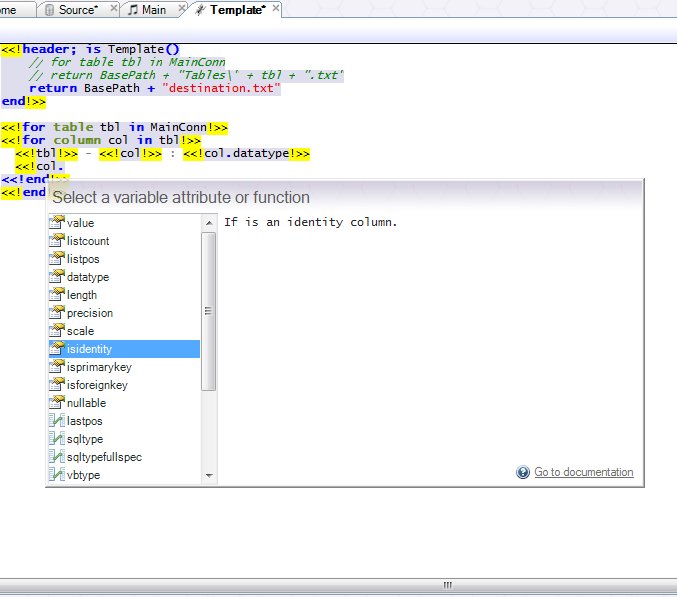Click the precision attribute icon

coord(57,313)
